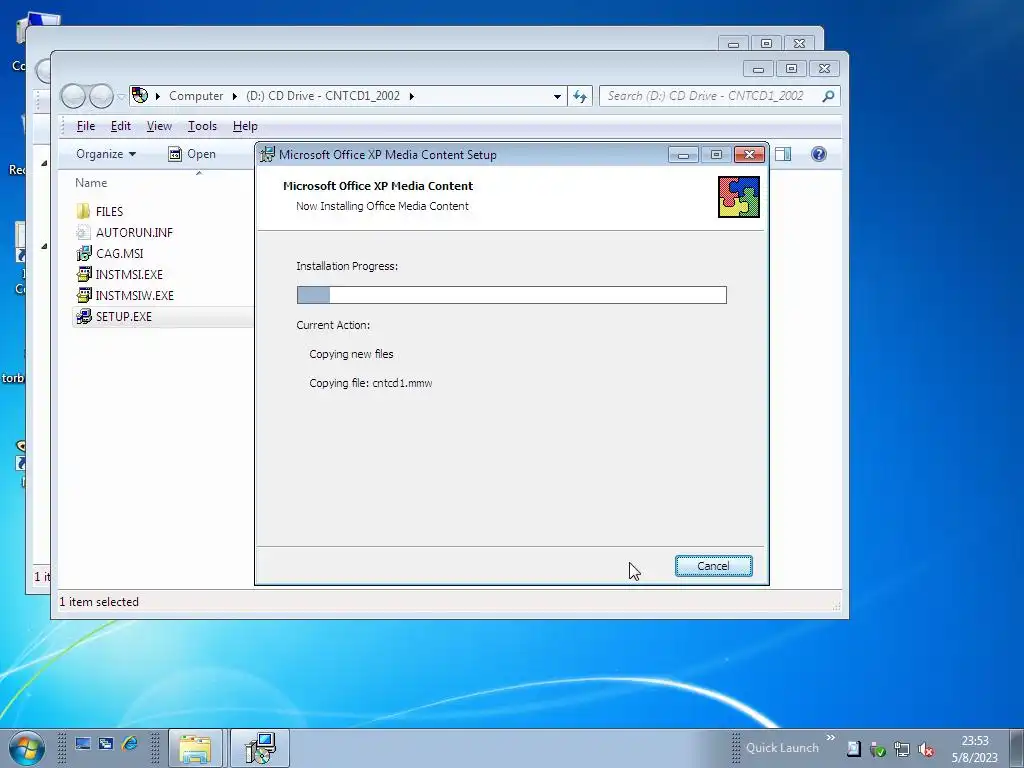1024x768 pixels.
Task: Click the Setup installer taskbar button
Action: [x=260, y=748]
